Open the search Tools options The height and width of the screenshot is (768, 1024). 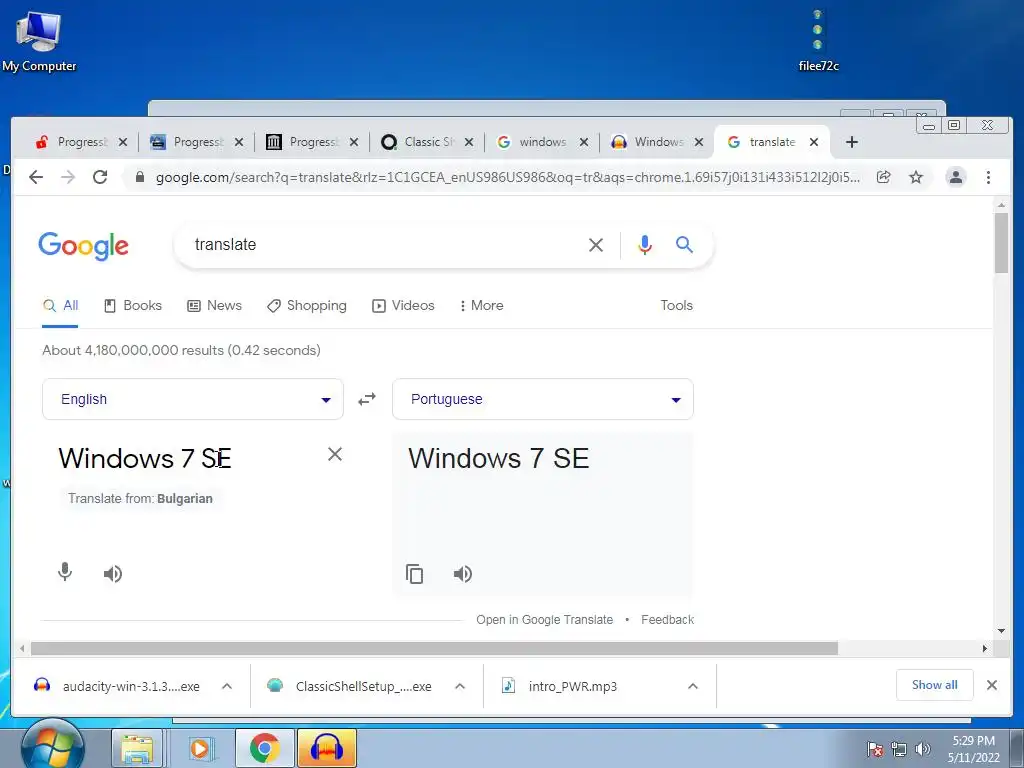pyautogui.click(x=677, y=306)
